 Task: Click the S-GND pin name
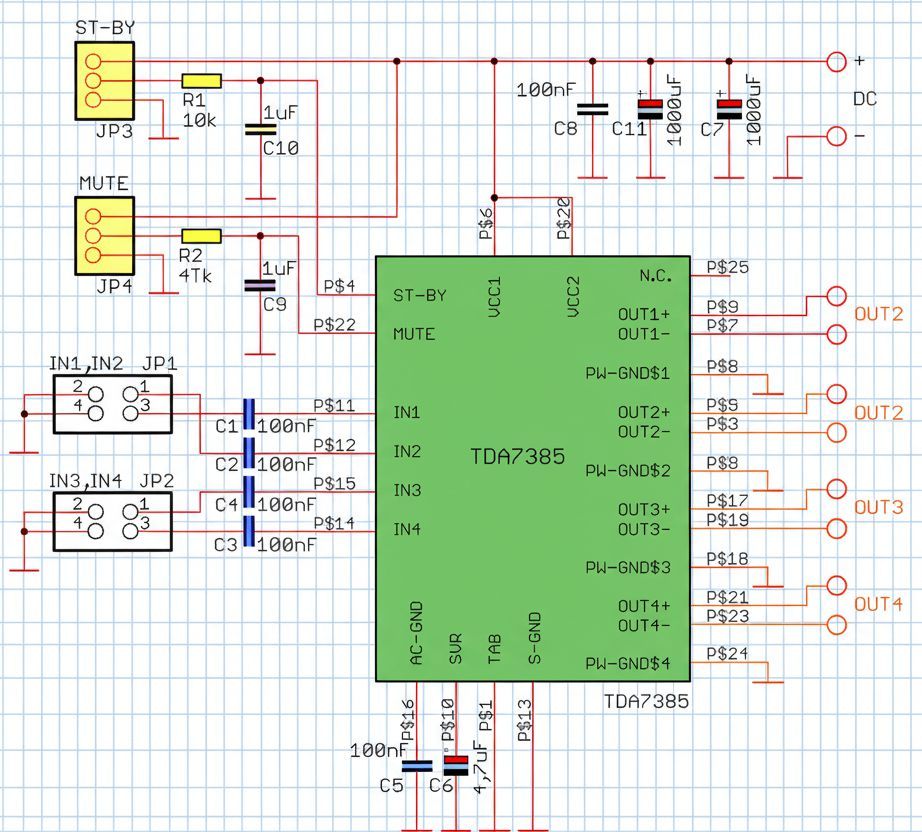[535, 639]
